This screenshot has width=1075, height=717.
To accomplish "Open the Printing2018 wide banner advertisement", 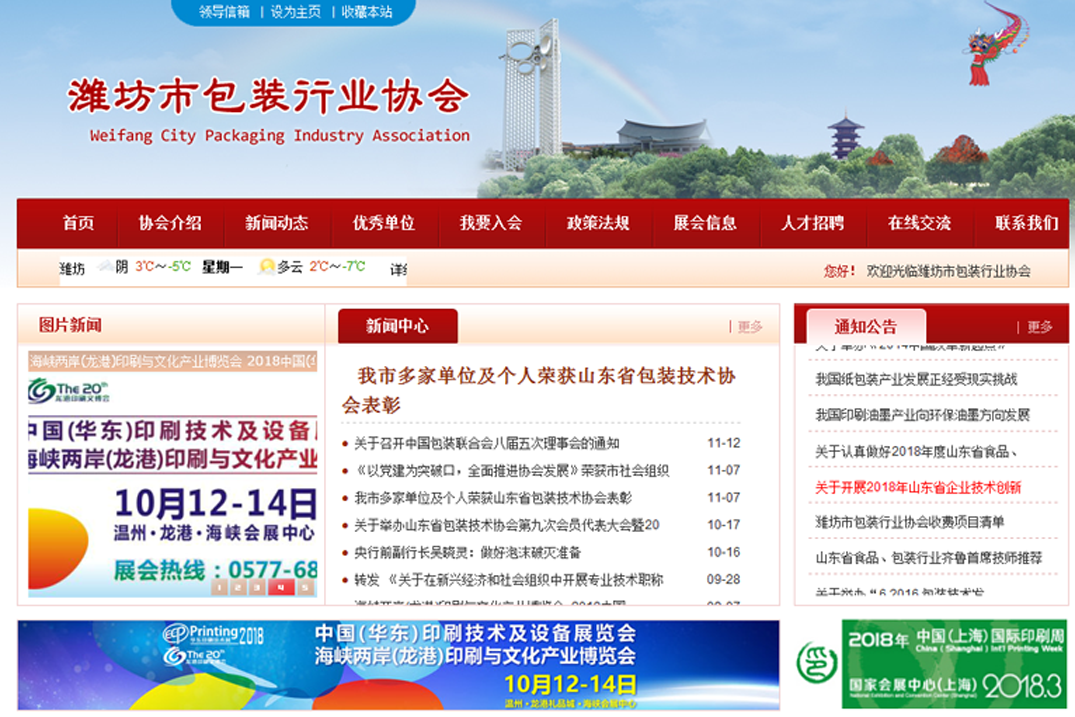I will pos(398,665).
